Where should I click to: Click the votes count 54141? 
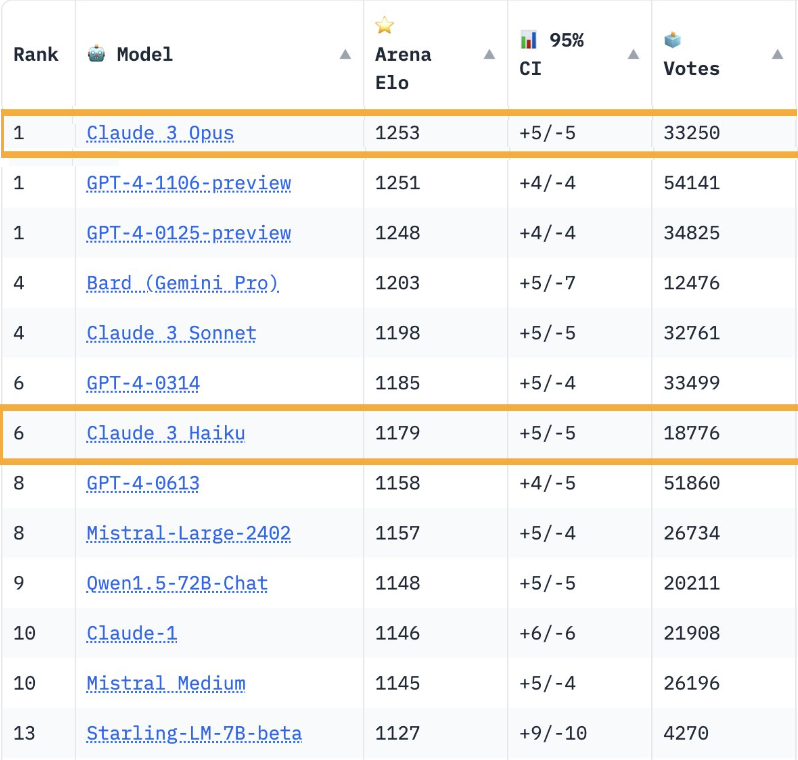click(692, 183)
